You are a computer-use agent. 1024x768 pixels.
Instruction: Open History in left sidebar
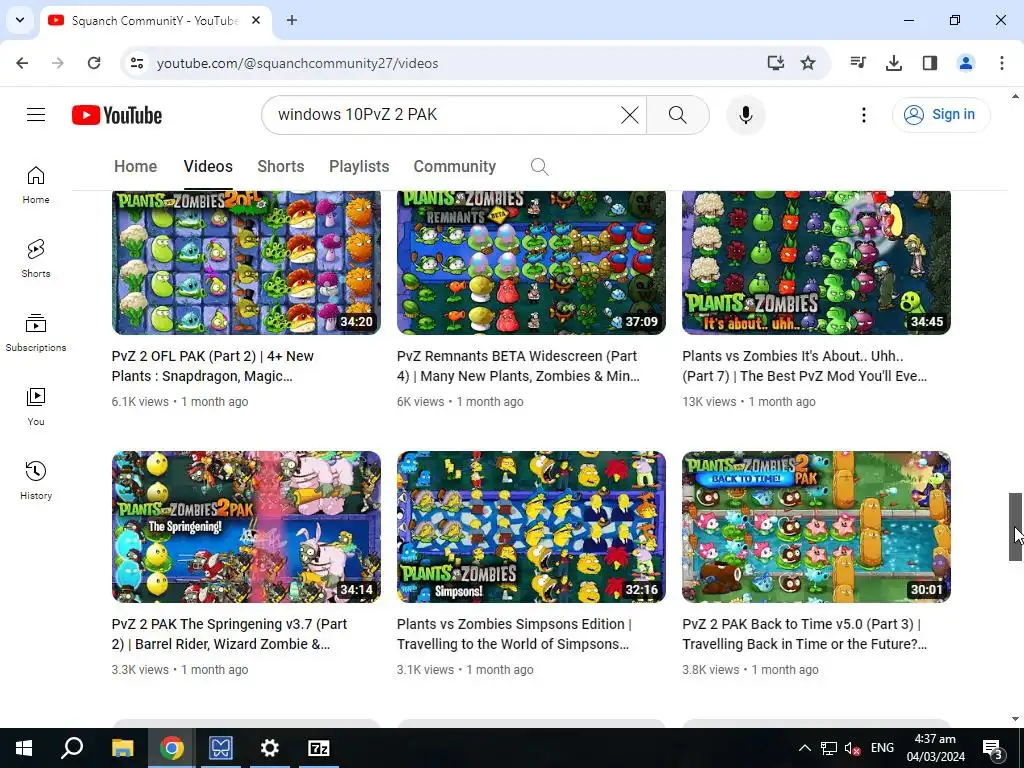36,480
